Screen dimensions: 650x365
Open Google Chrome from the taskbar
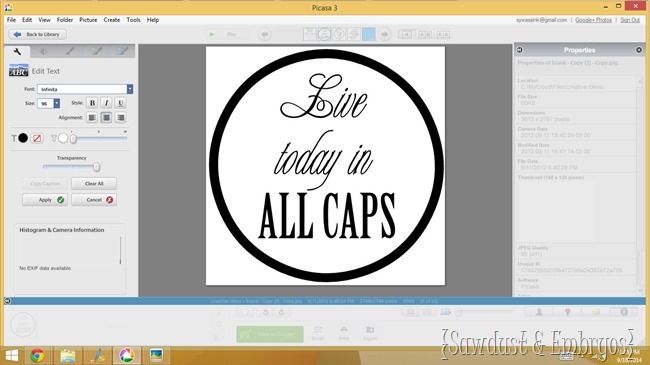37,355
